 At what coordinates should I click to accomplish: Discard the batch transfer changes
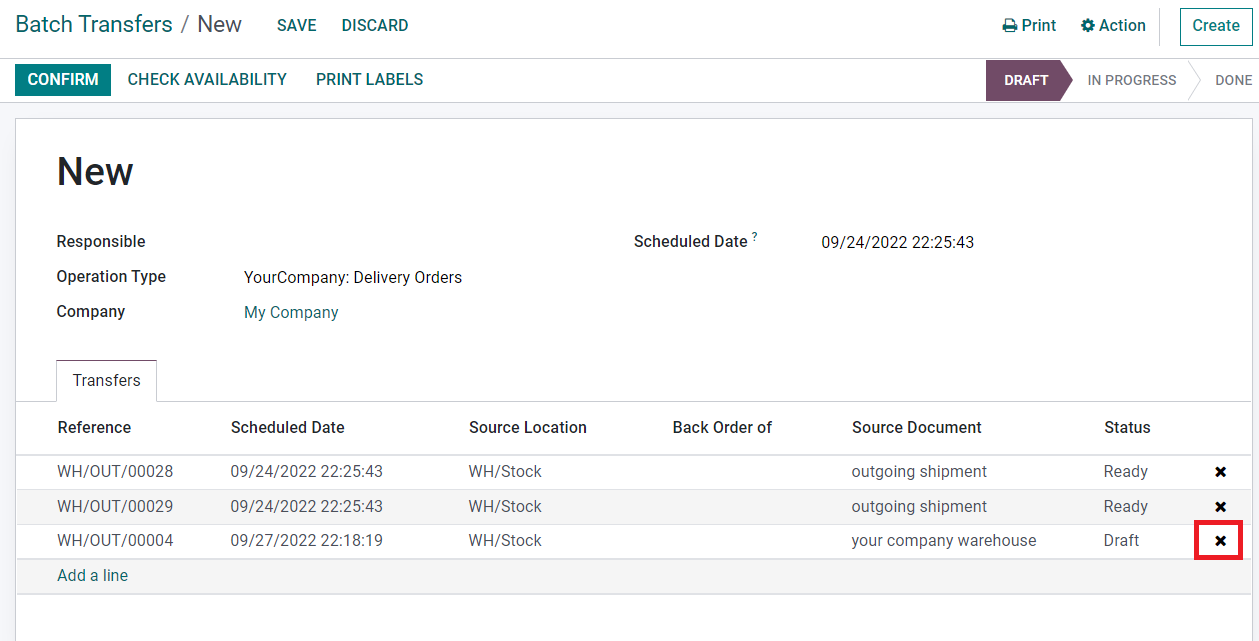pos(375,26)
